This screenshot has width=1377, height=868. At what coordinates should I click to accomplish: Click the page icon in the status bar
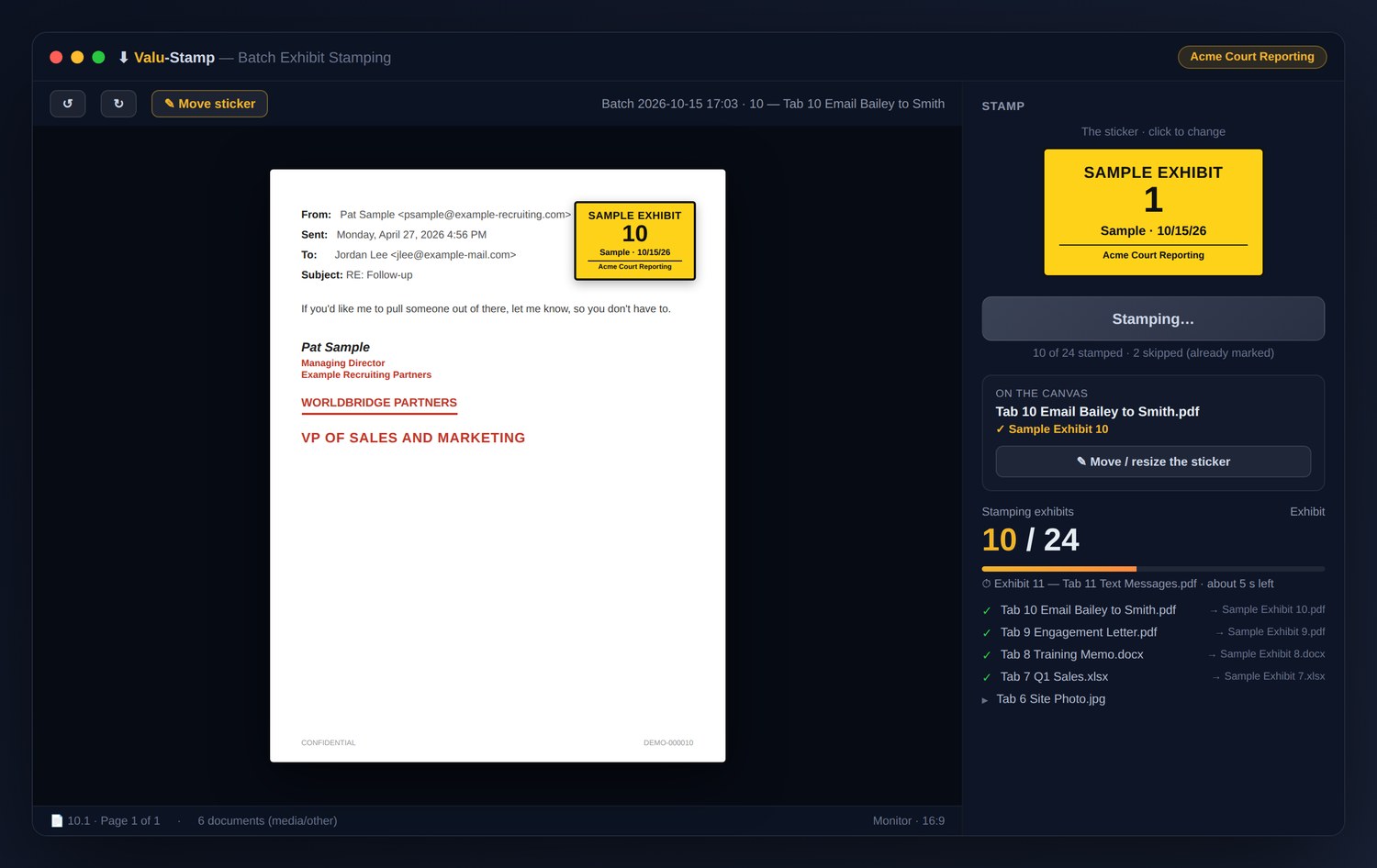tap(57, 820)
